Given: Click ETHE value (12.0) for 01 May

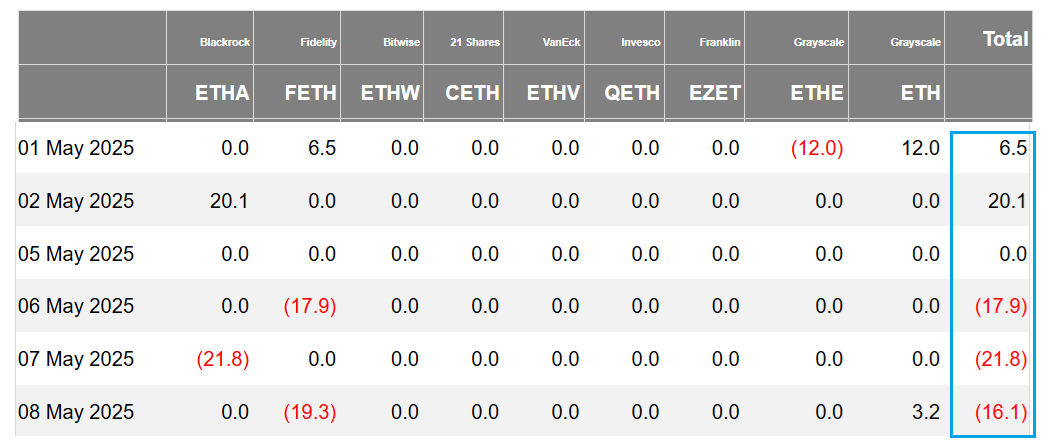Looking at the screenshot, I should pyautogui.click(x=817, y=149).
